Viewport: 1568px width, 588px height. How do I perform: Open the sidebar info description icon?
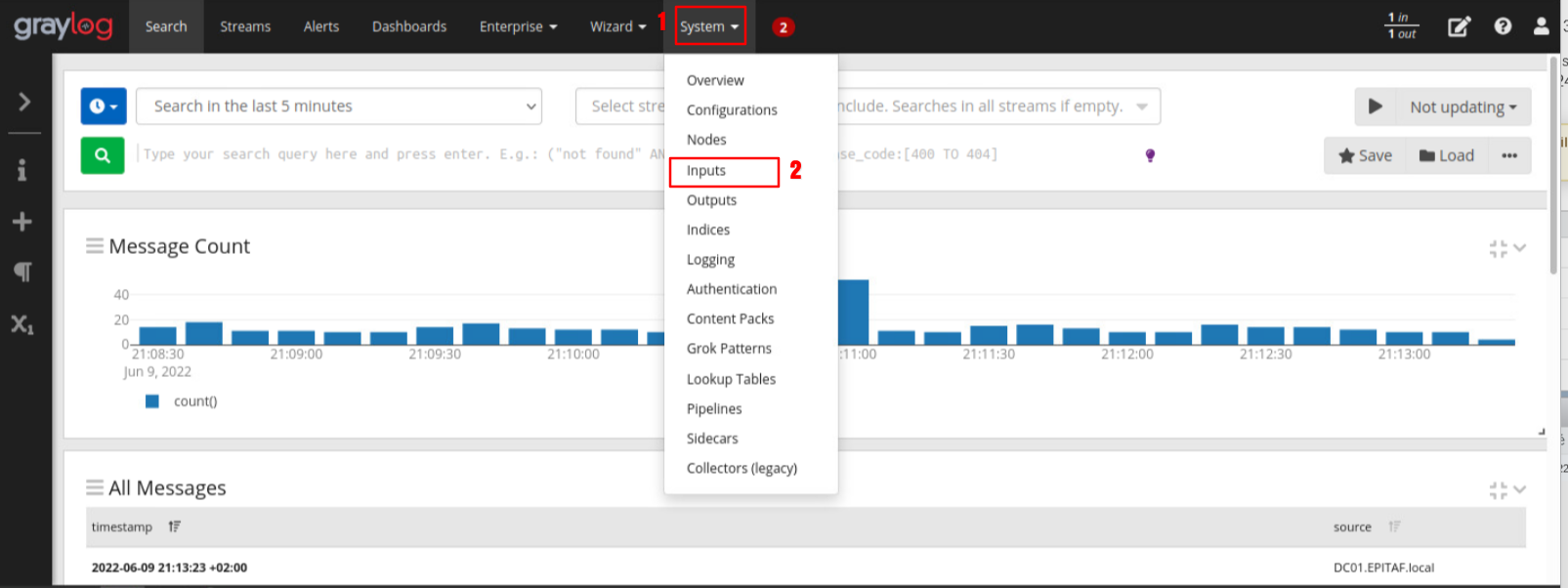(21, 170)
